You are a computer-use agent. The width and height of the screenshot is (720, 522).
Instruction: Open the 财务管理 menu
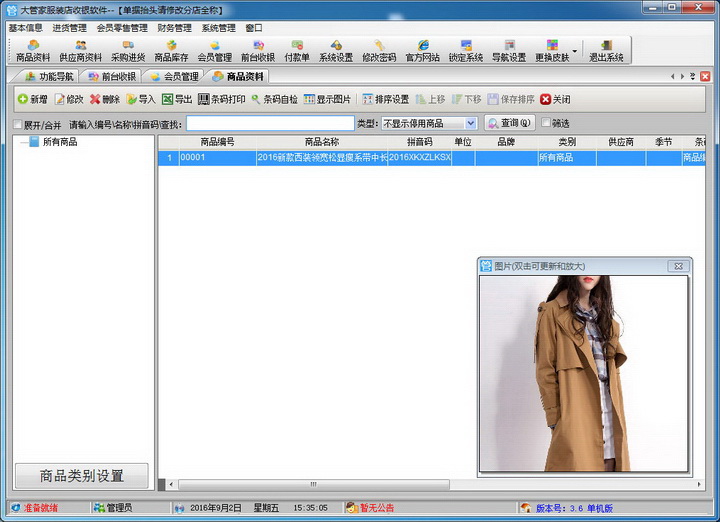[x=174, y=28]
